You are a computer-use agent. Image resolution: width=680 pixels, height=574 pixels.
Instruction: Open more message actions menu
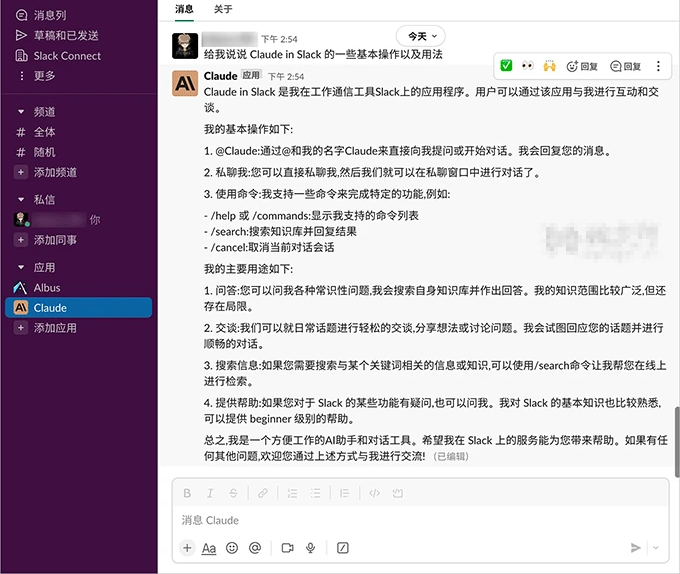[x=658, y=66]
